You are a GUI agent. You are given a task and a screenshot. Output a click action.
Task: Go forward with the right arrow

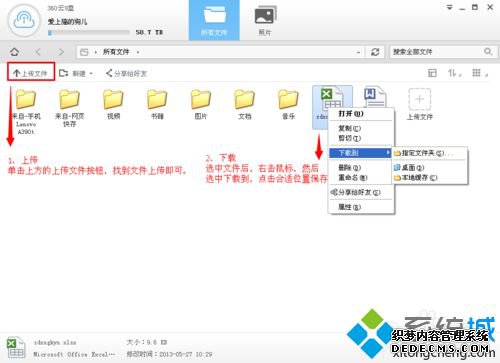click(61, 52)
